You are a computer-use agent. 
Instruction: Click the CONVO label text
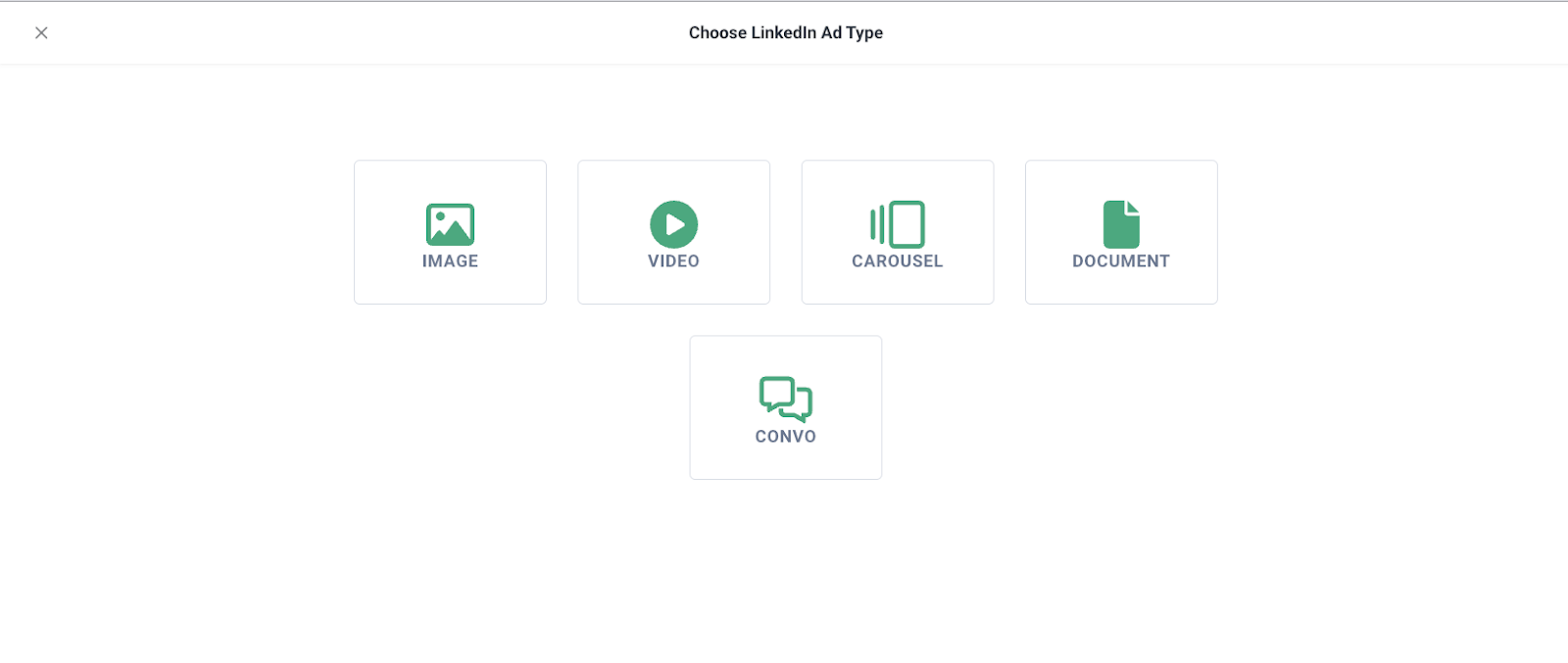pos(786,437)
